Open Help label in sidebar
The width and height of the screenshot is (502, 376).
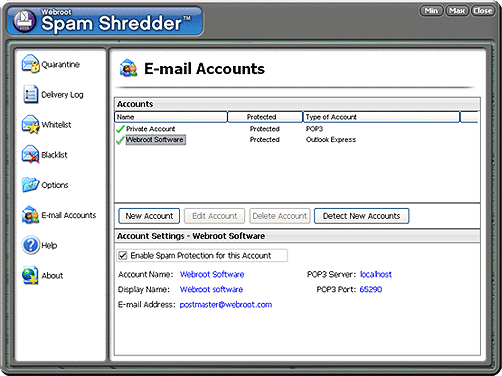pyautogui.click(x=49, y=246)
